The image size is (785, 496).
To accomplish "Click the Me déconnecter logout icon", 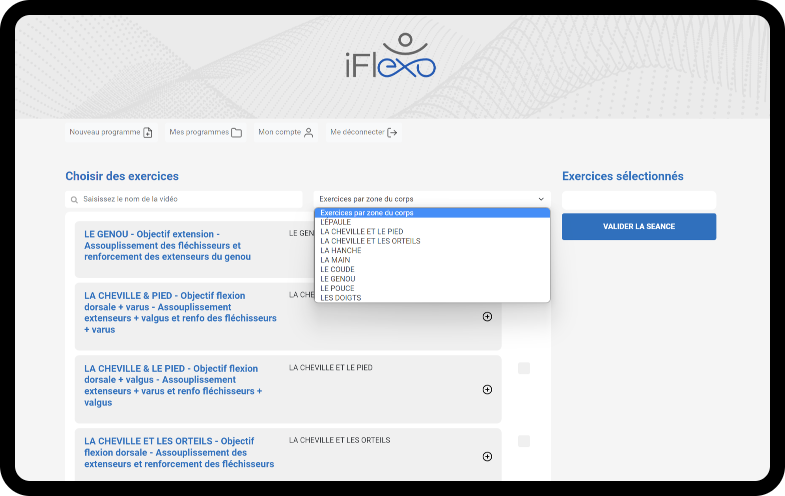I will [392, 132].
